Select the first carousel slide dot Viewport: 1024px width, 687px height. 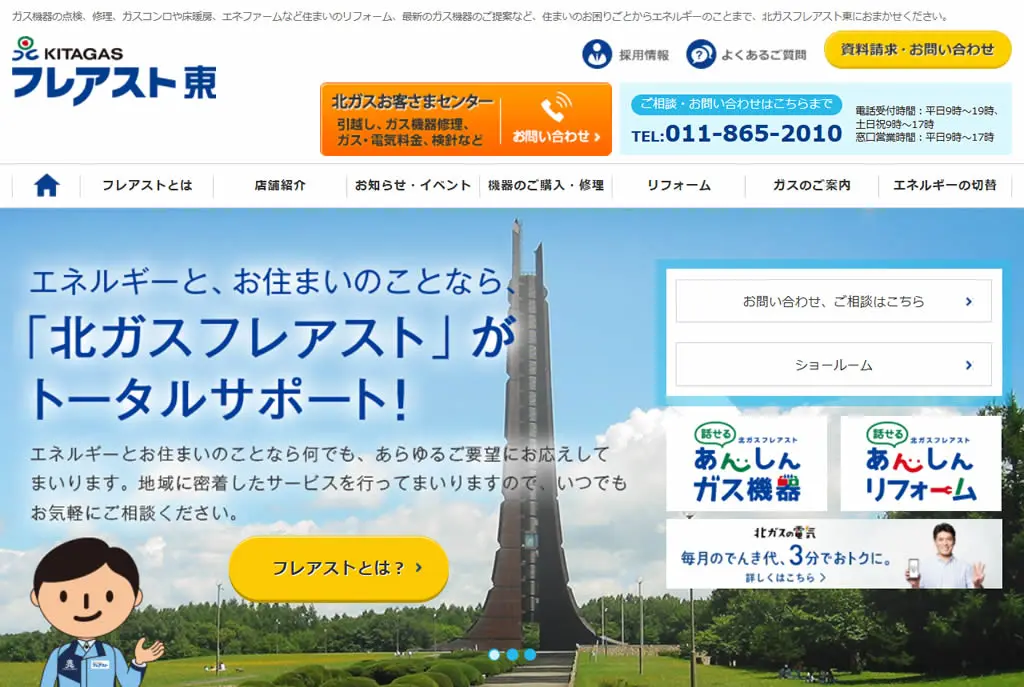(494, 654)
